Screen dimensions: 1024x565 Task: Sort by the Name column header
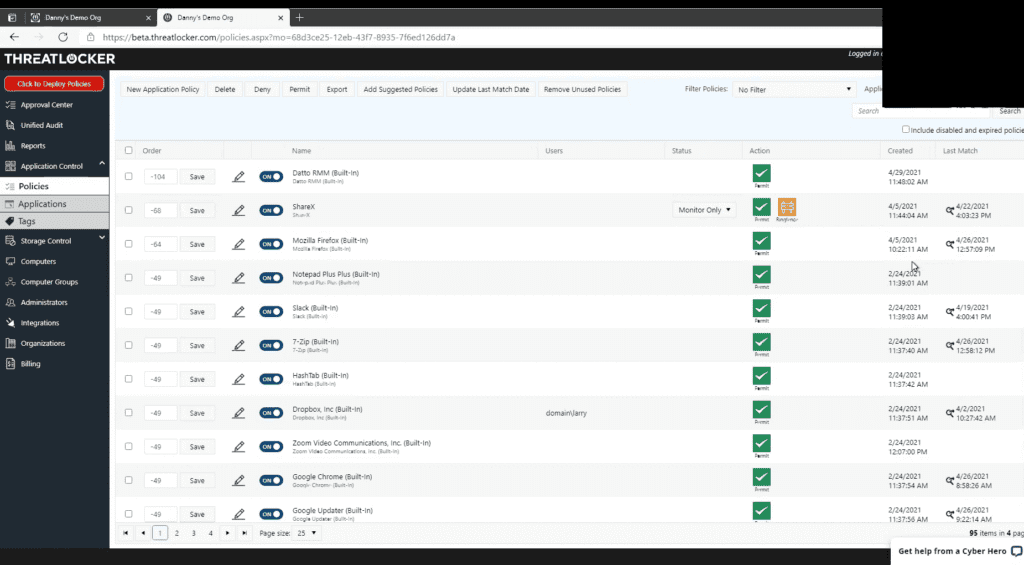(301, 151)
